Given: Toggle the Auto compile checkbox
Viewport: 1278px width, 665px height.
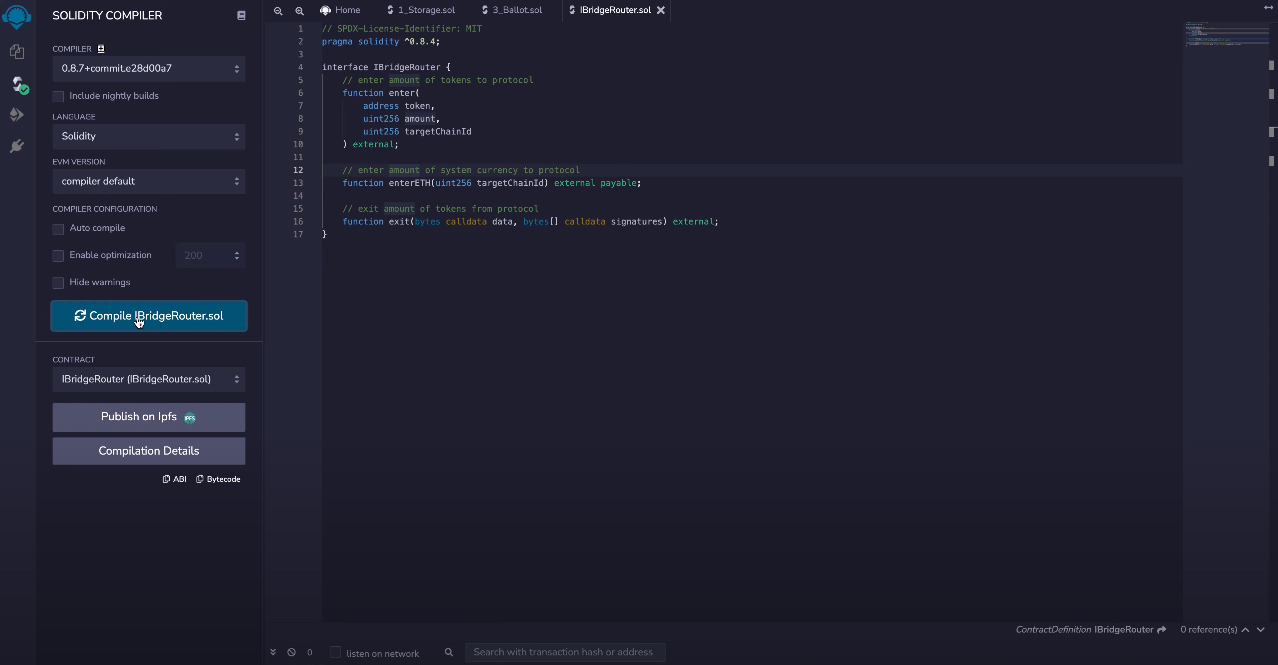Looking at the screenshot, I should (58, 229).
